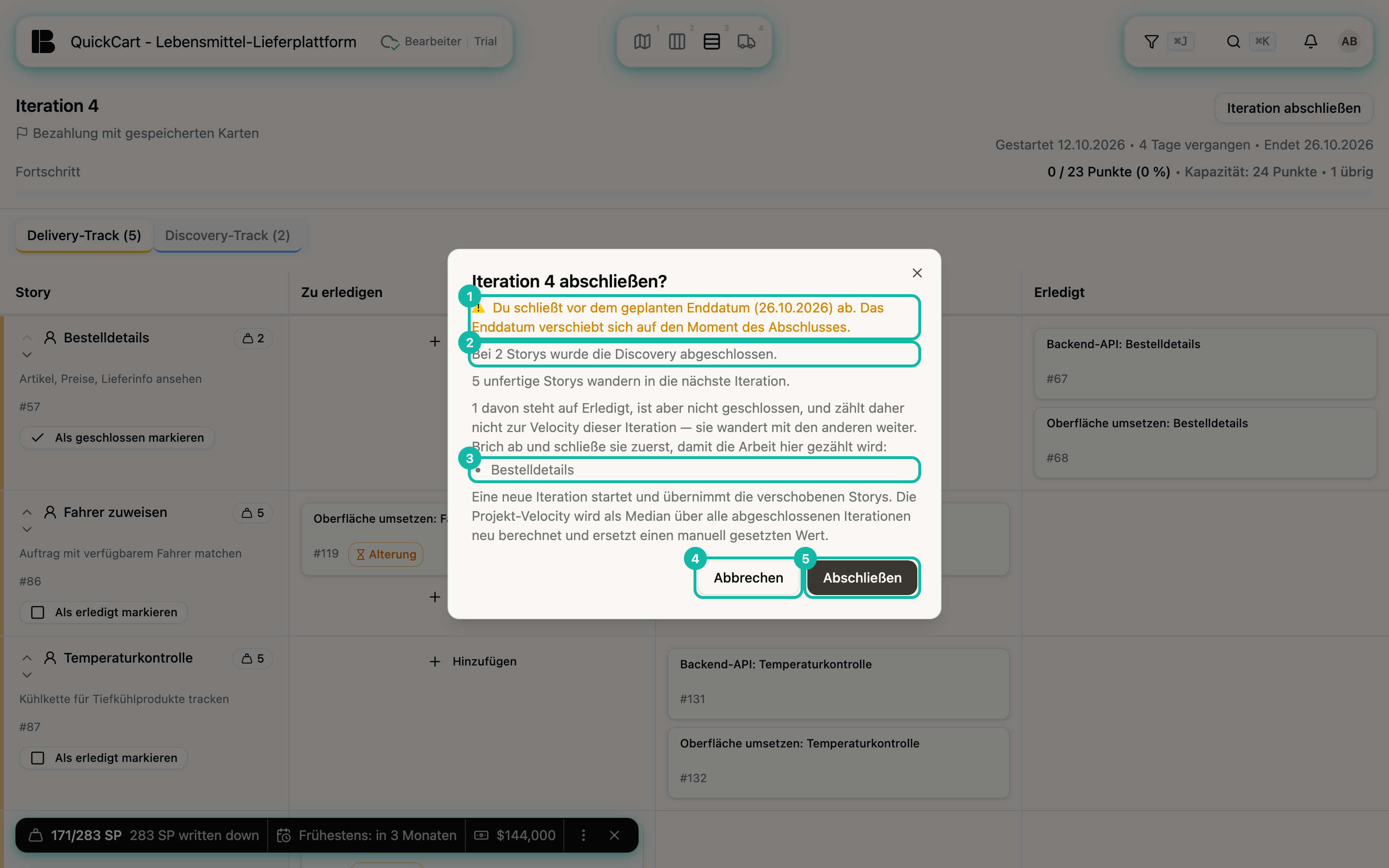Open the delivery truck view icon
1389x868 pixels.
pyautogui.click(x=746, y=41)
